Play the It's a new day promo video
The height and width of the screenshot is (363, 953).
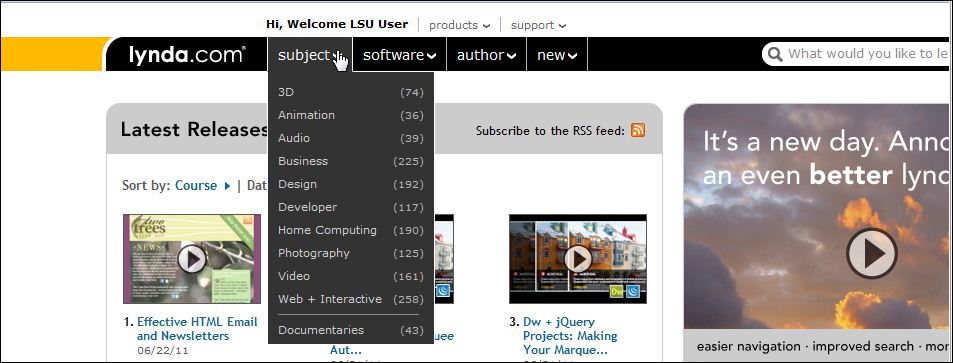pos(872,254)
